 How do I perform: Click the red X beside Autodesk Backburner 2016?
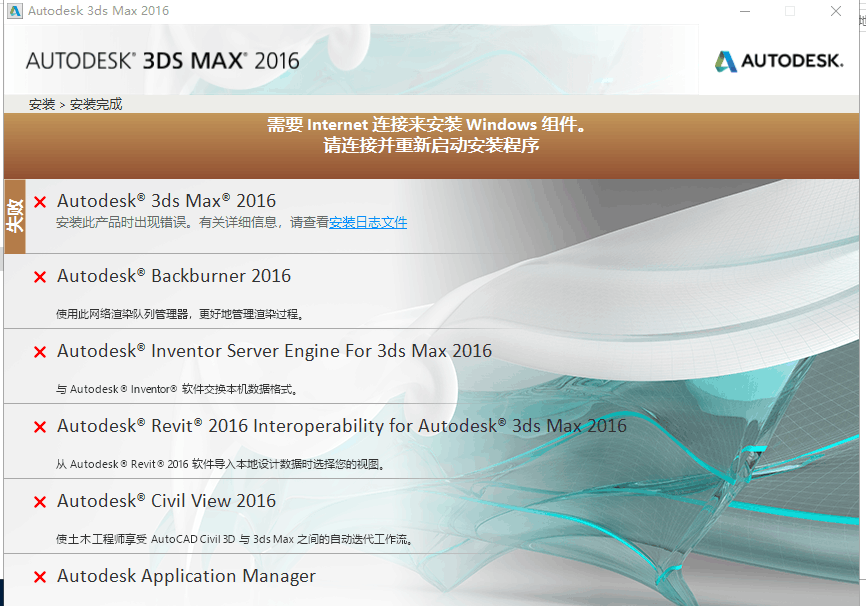40,277
